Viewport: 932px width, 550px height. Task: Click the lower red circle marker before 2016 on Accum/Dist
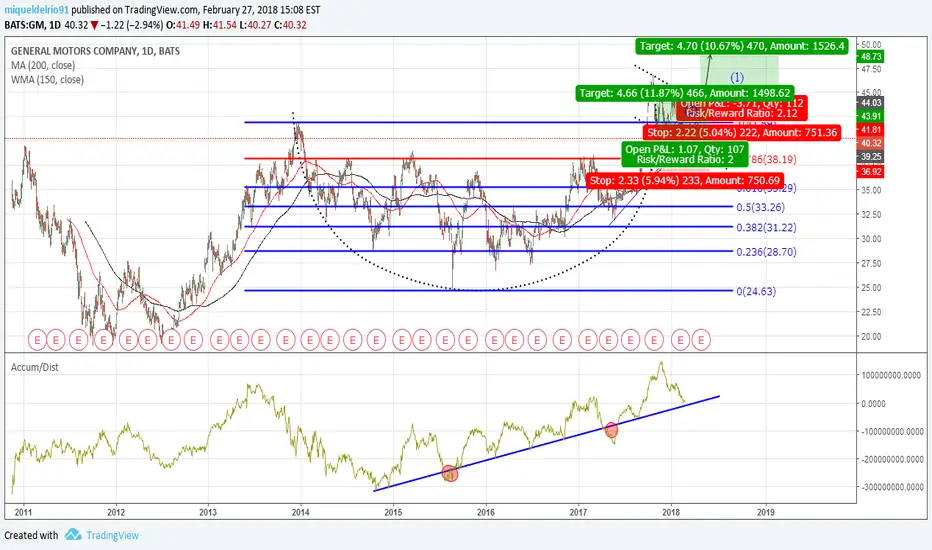coord(450,473)
